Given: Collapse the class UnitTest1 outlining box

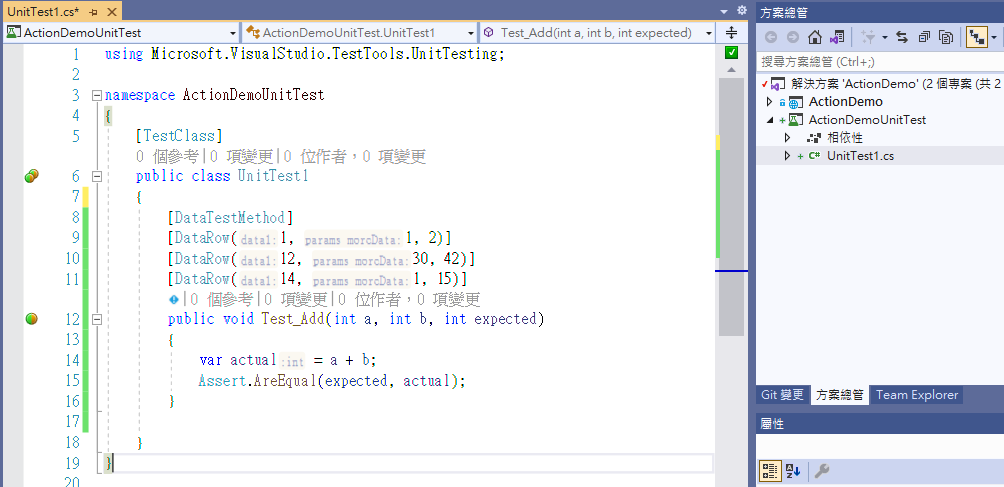Looking at the screenshot, I should pyautogui.click(x=97, y=177).
